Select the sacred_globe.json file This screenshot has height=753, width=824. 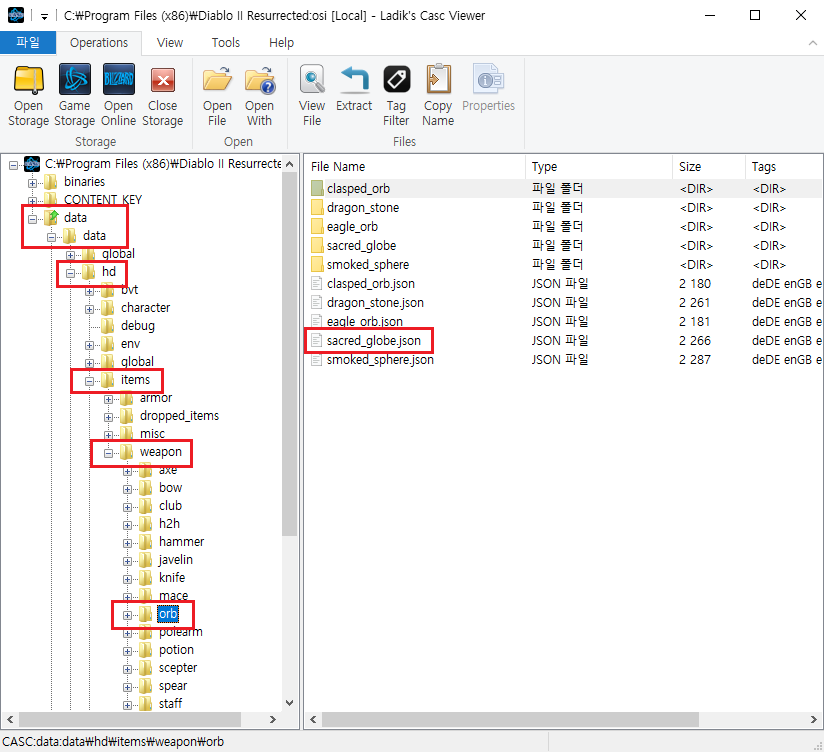click(374, 341)
